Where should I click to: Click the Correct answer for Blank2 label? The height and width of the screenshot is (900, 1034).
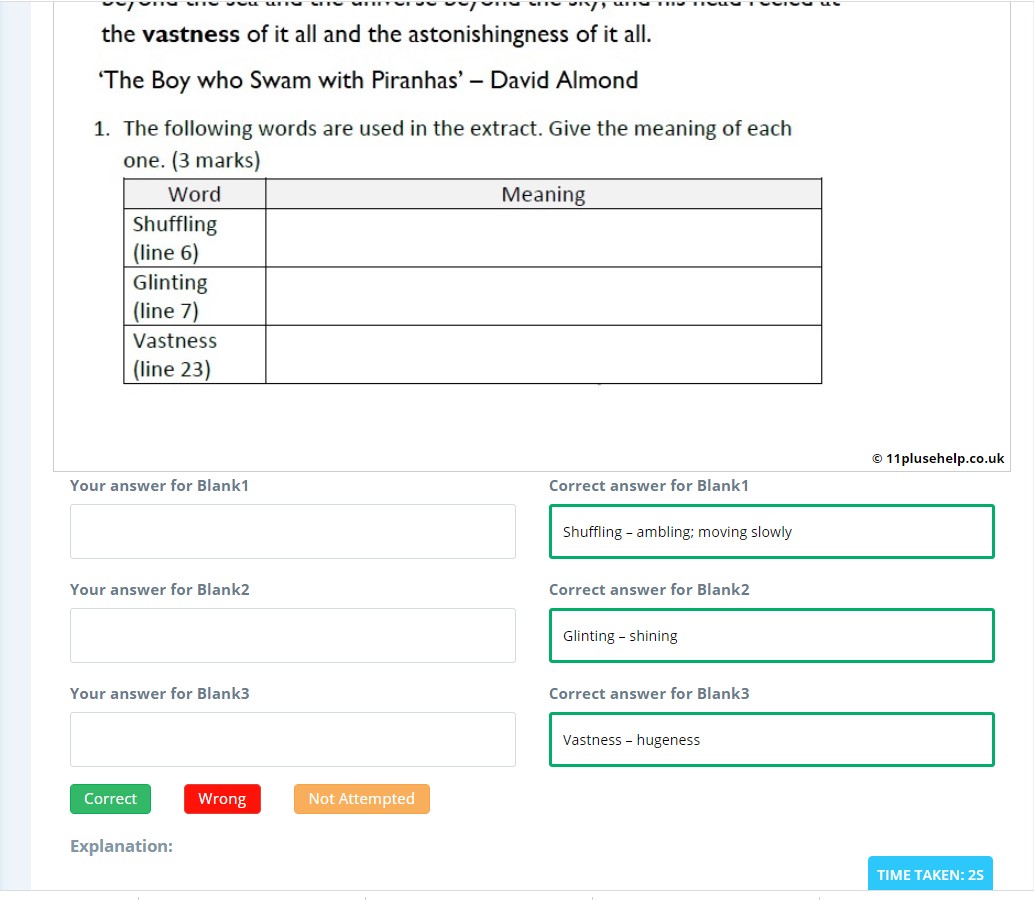pos(648,589)
